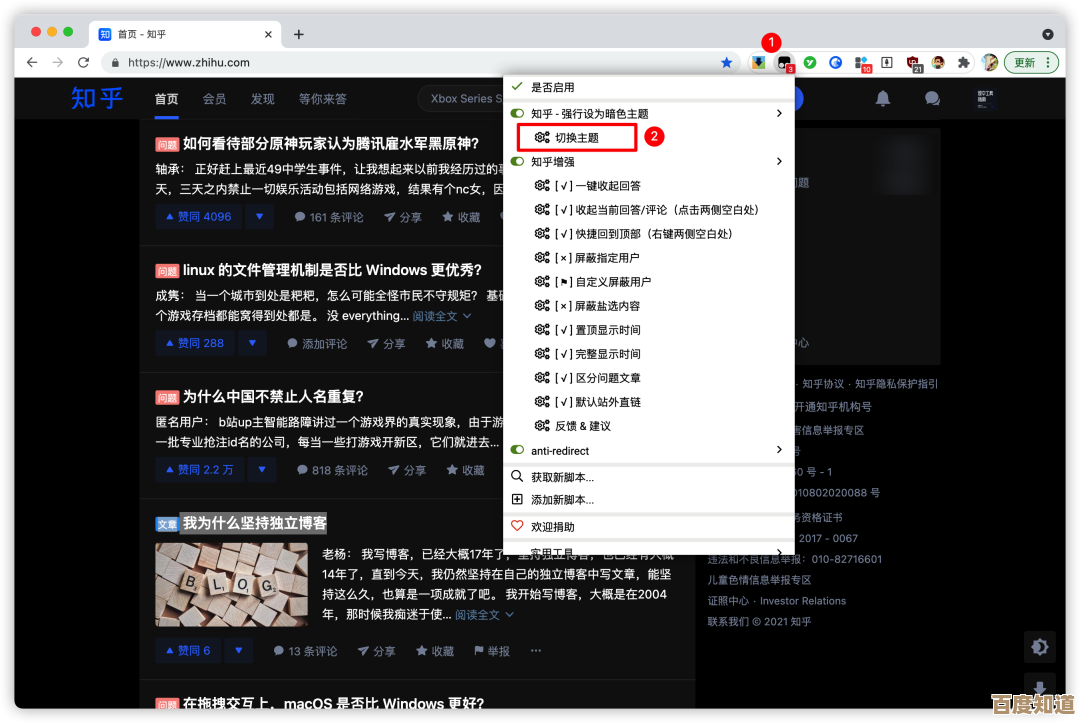Click the bookmark star in address bar

point(727,62)
